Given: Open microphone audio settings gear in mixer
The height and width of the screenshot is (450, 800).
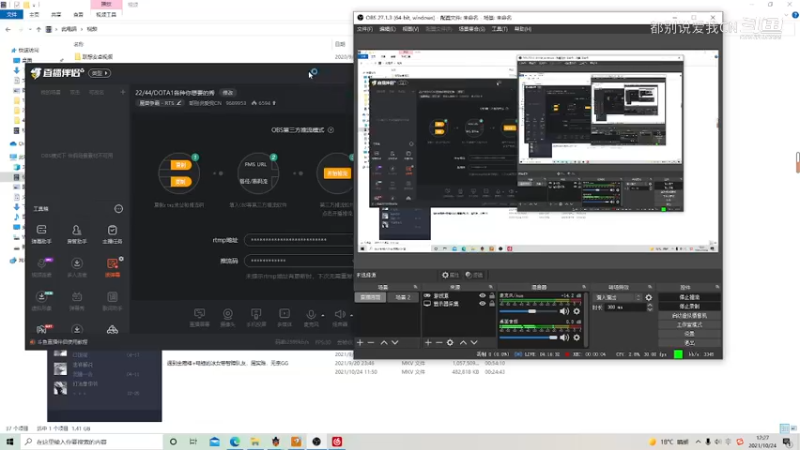Looking at the screenshot, I should (x=577, y=311).
